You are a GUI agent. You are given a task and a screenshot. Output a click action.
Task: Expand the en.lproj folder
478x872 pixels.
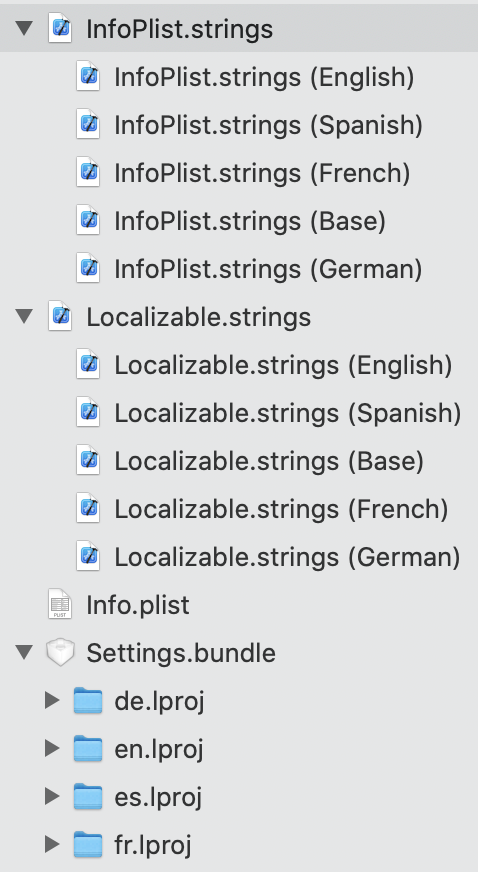point(52,748)
